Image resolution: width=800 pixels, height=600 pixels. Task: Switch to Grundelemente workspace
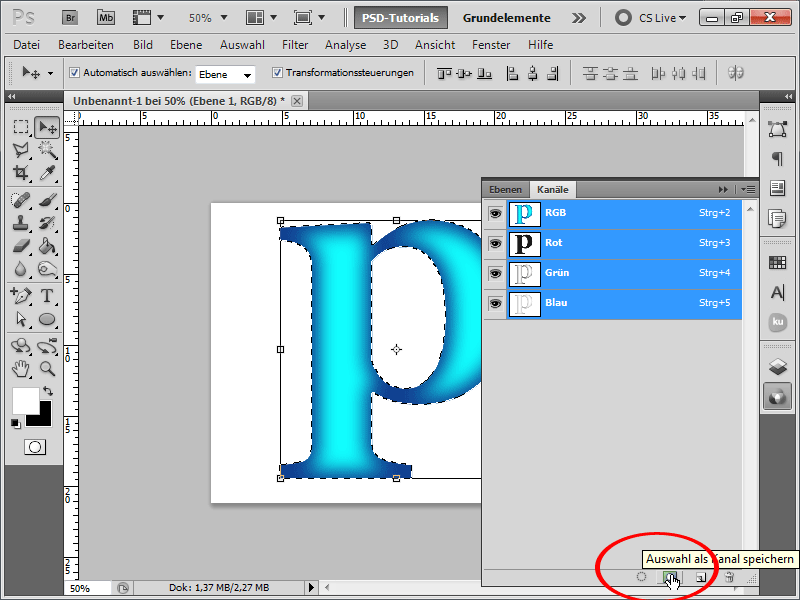click(x=507, y=18)
